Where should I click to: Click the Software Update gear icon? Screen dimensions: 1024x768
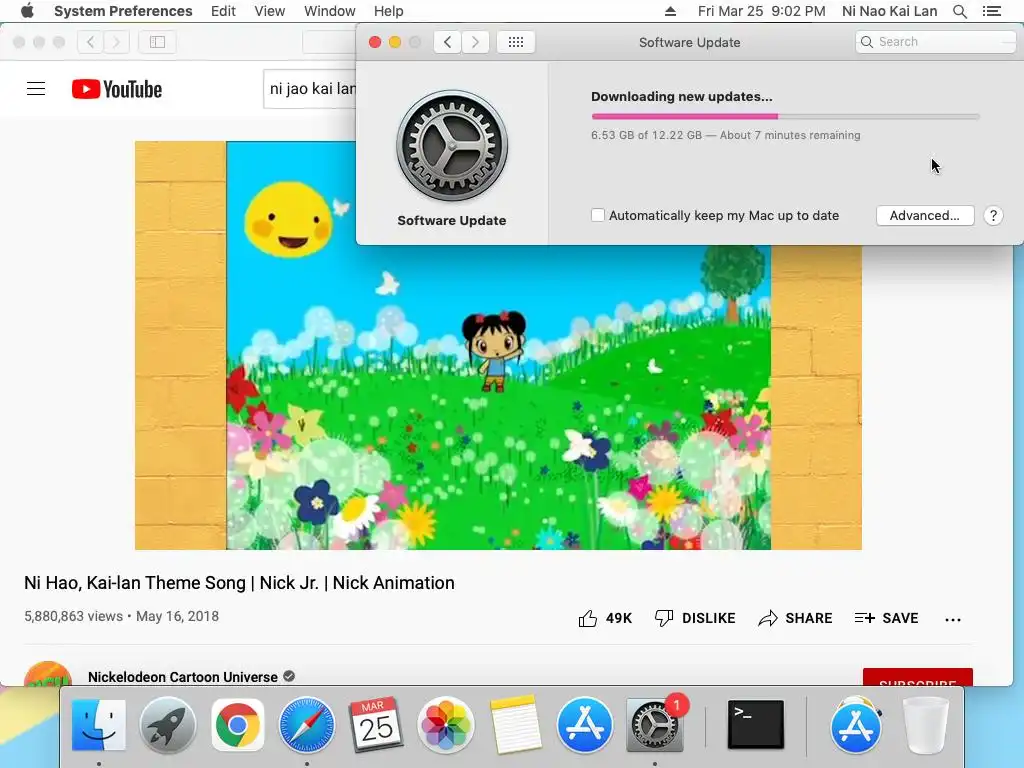click(x=451, y=146)
